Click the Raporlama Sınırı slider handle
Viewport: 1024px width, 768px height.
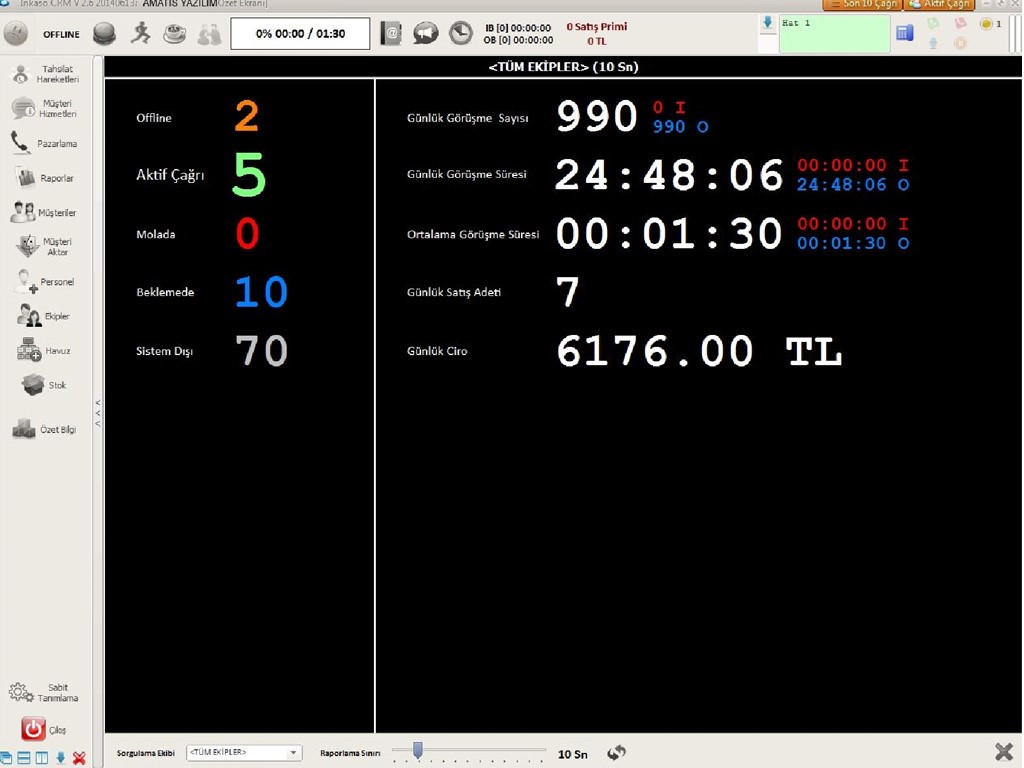[418, 749]
